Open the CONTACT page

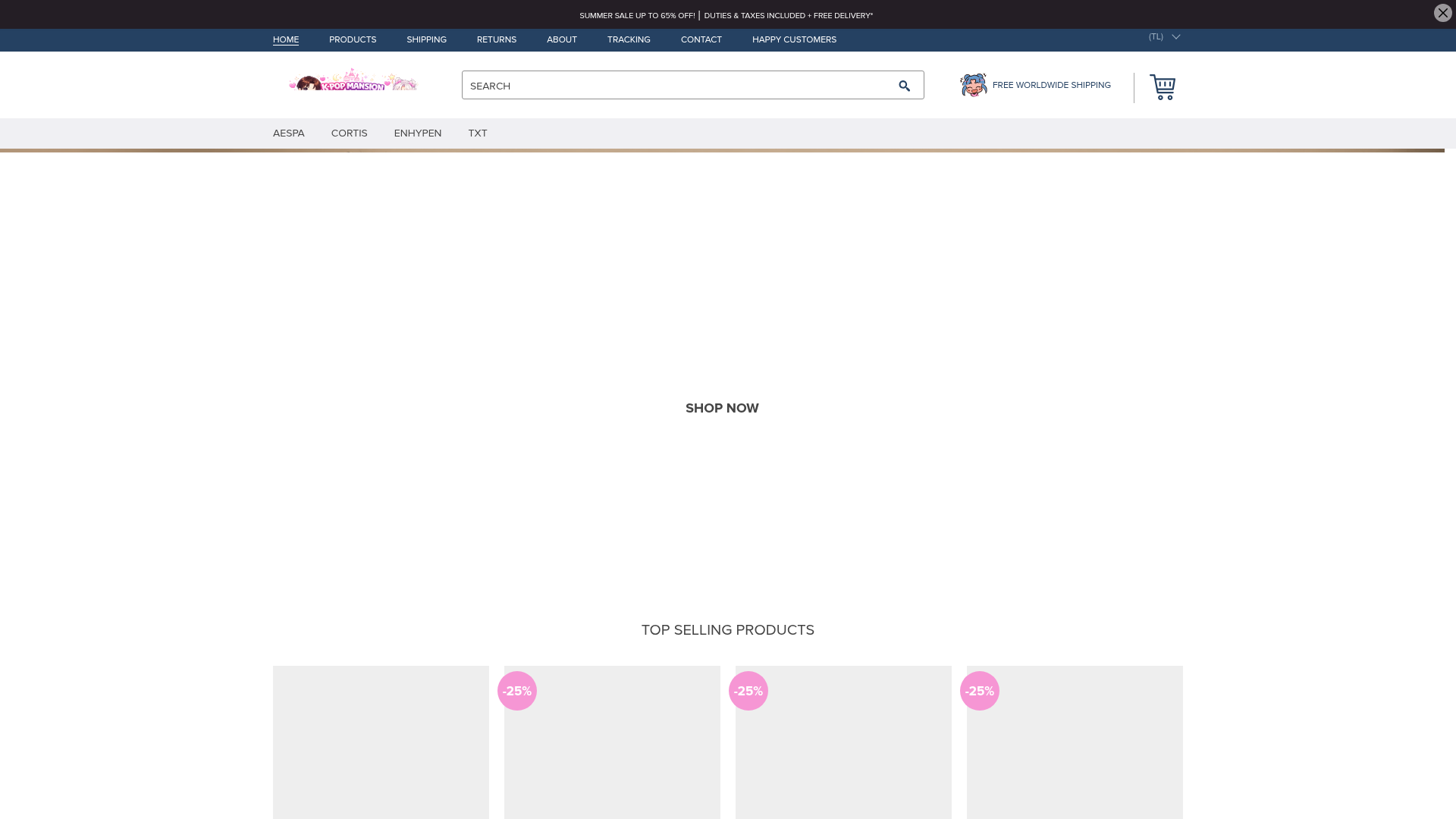click(x=701, y=39)
